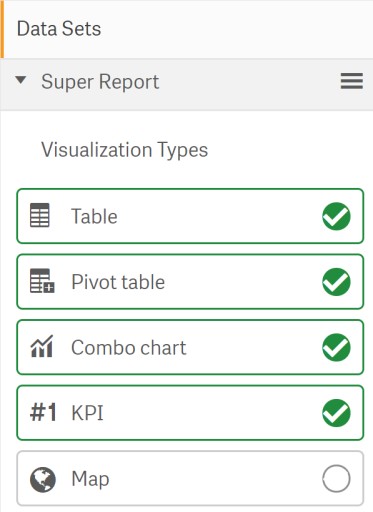The height and width of the screenshot is (512, 373).
Task: Click the Map globe icon
Action: [43, 480]
